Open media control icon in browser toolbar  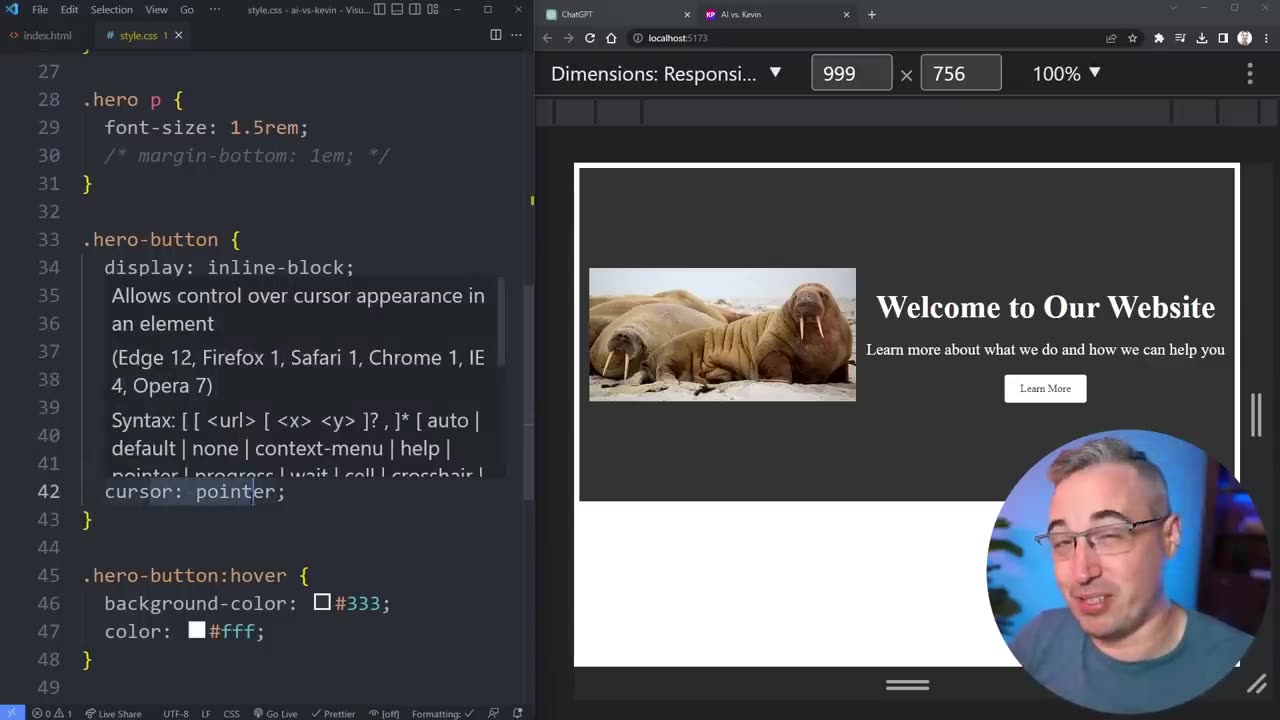click(1181, 38)
